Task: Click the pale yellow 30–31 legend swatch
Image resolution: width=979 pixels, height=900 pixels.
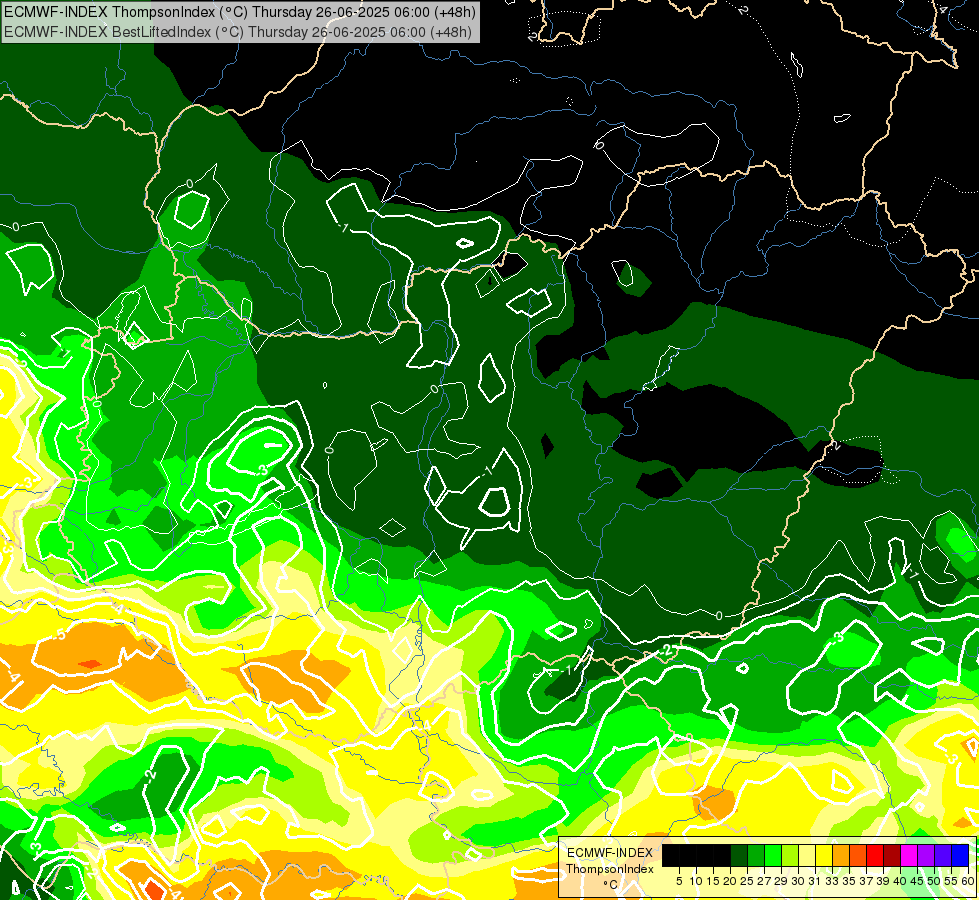Action: (807, 855)
